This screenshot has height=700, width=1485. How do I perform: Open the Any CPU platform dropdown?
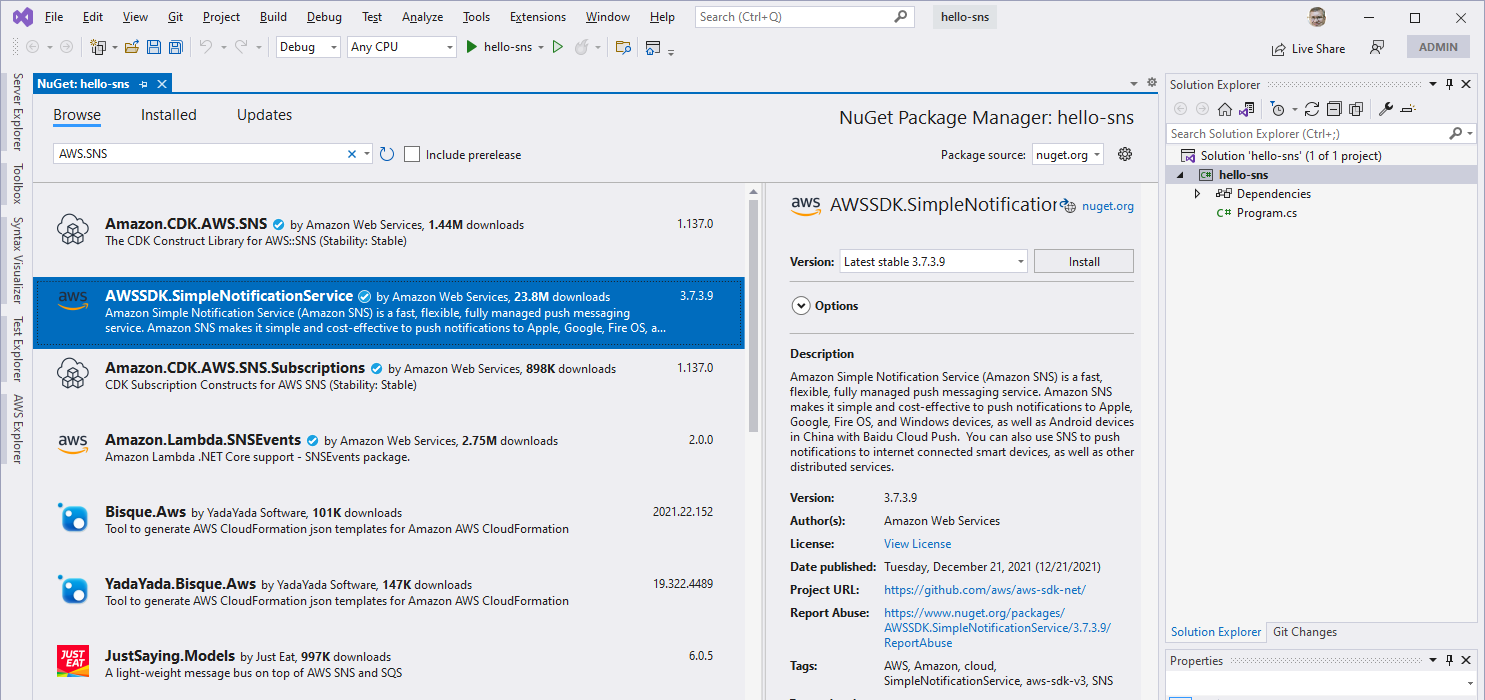coord(402,47)
